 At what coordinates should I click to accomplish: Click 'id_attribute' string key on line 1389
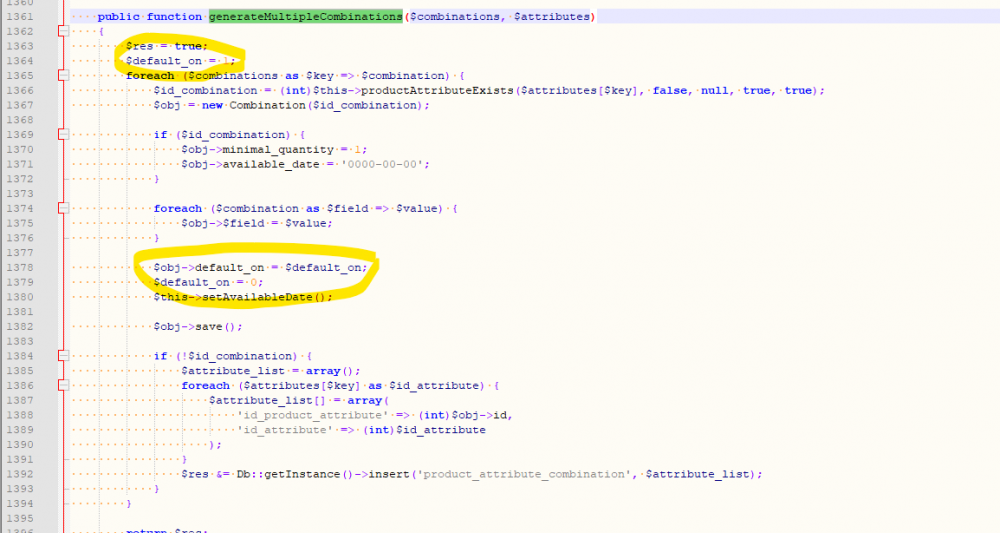coord(284,430)
